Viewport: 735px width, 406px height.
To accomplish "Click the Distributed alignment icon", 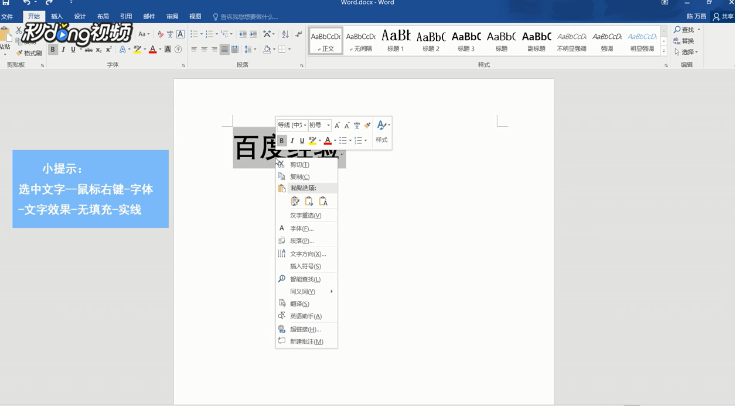I will coord(235,49).
